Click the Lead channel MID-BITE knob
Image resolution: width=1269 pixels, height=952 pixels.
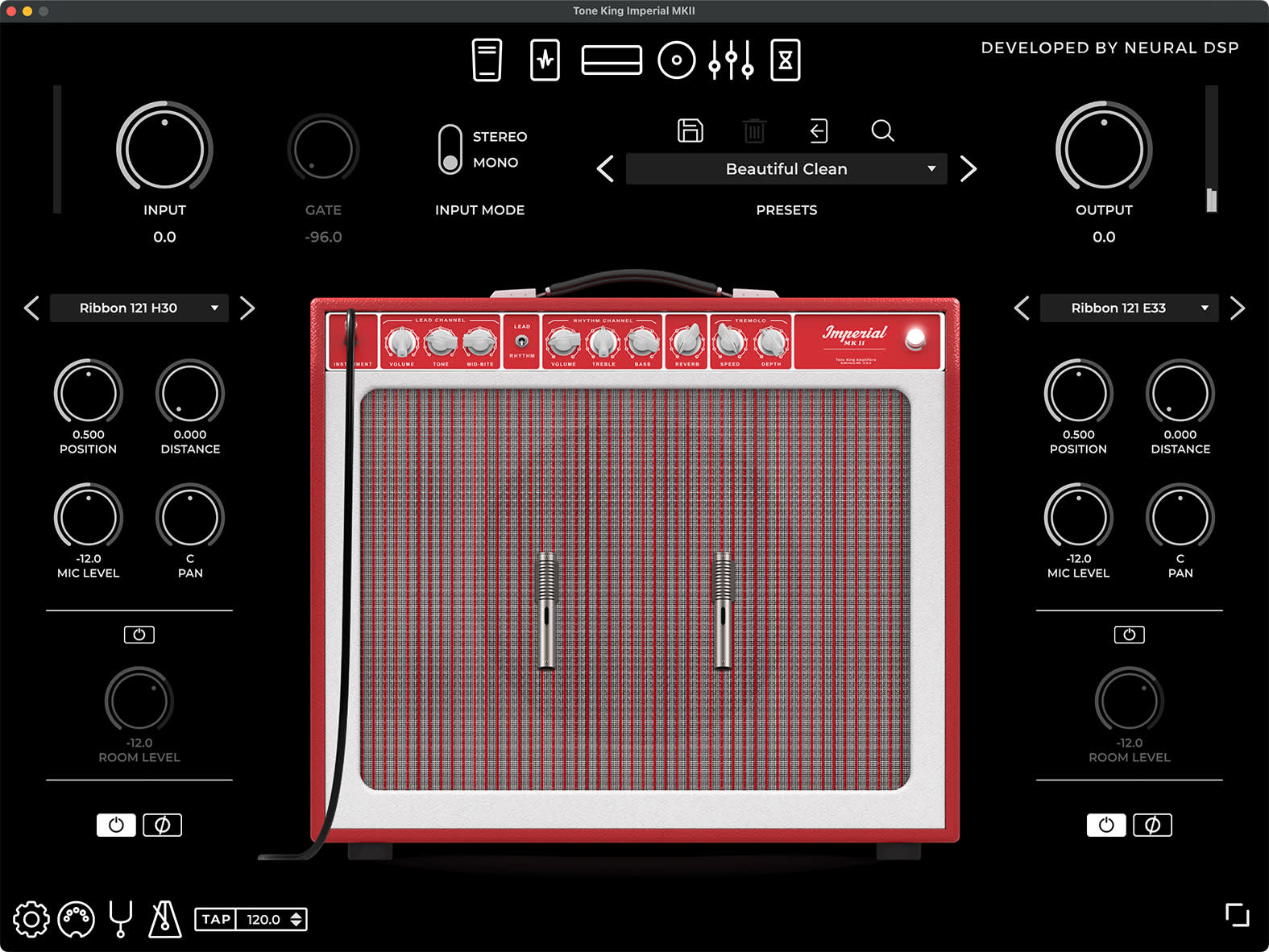click(x=480, y=342)
